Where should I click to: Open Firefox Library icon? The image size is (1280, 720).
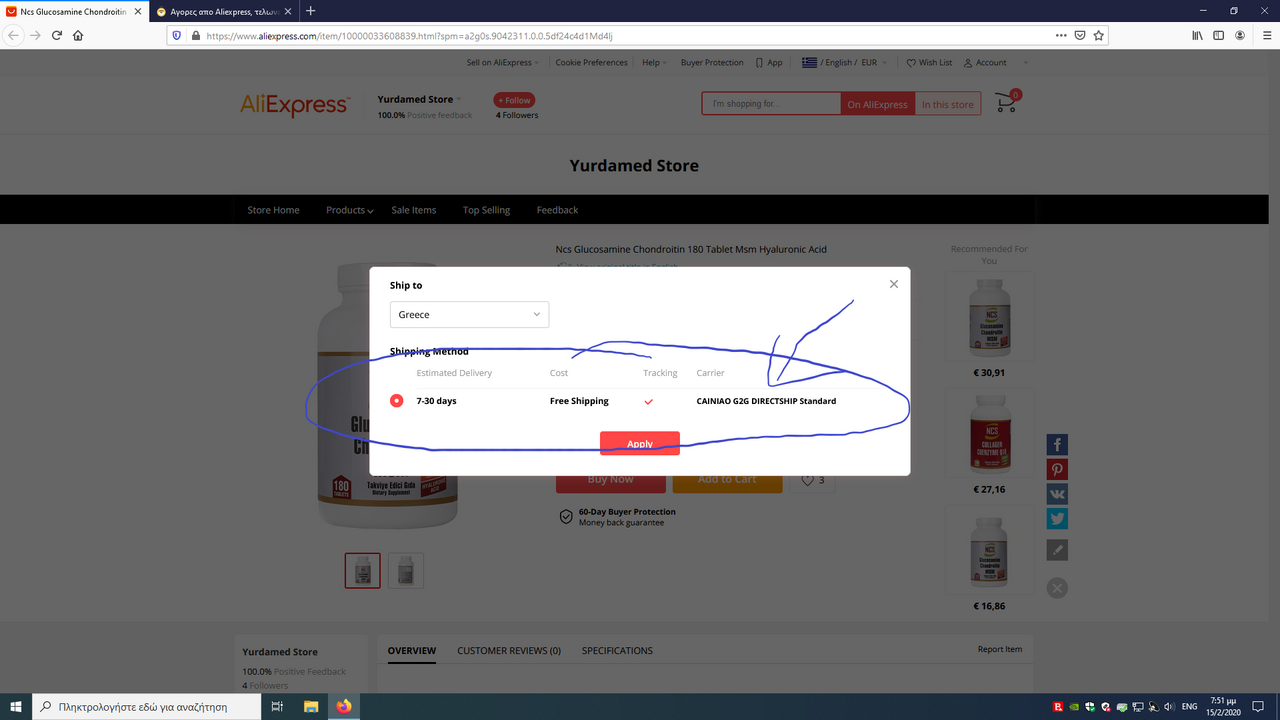1197,35
